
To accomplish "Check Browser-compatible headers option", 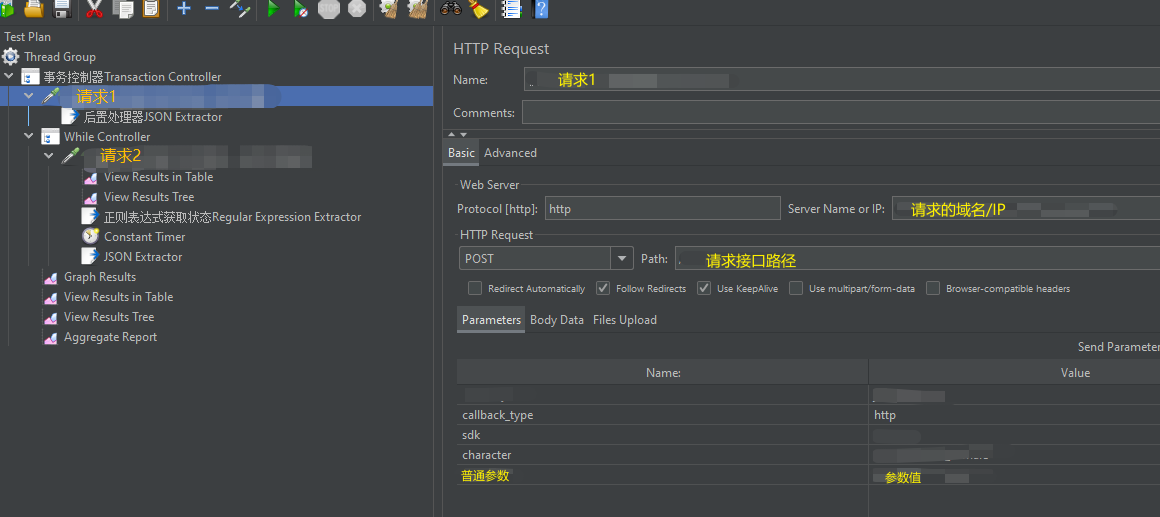I will (x=933, y=288).
